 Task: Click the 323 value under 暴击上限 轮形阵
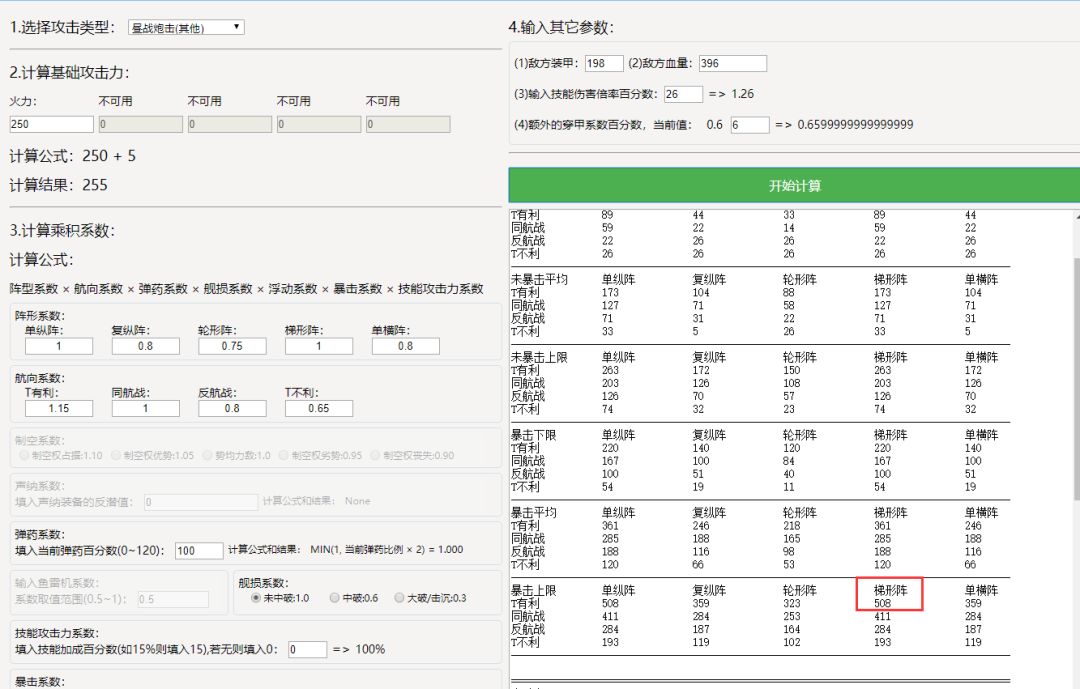pyautogui.click(x=791, y=604)
